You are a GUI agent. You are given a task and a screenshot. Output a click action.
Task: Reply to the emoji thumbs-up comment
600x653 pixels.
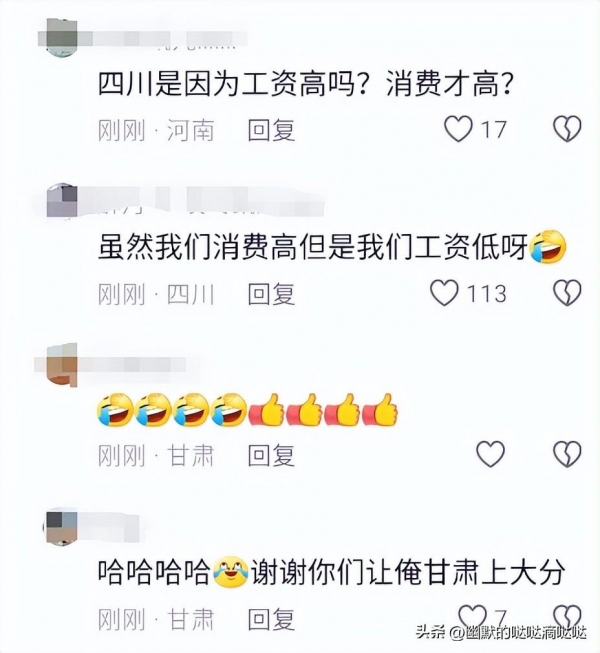point(271,455)
